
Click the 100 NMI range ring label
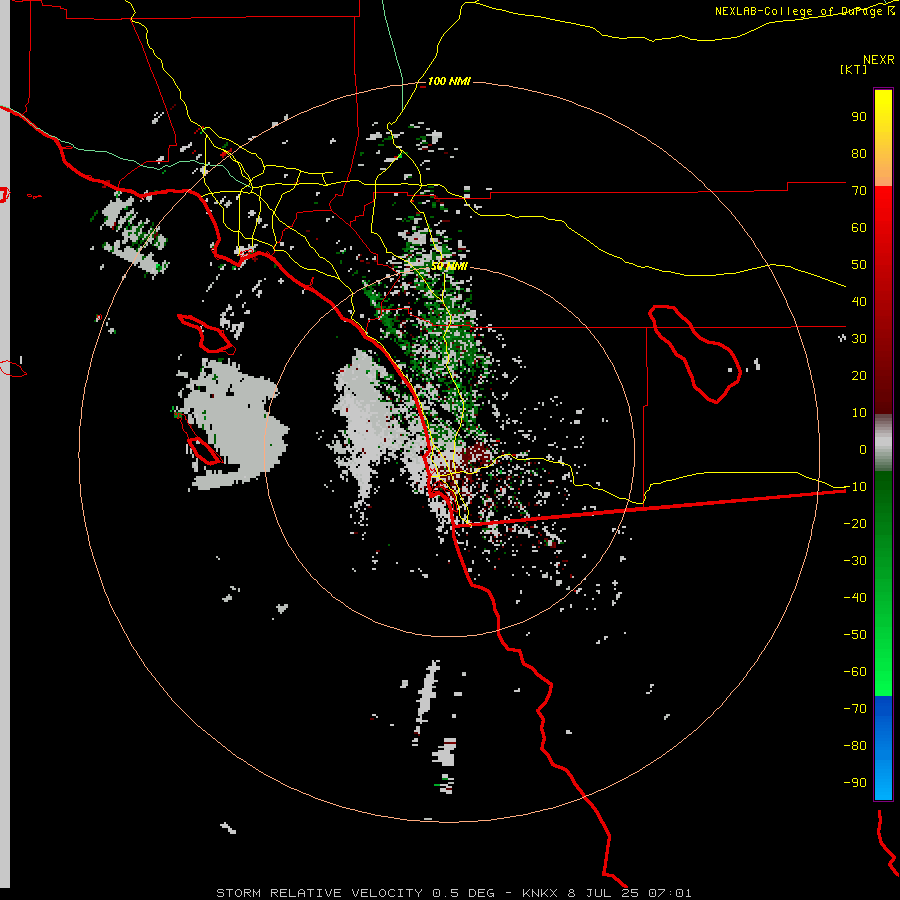(449, 82)
